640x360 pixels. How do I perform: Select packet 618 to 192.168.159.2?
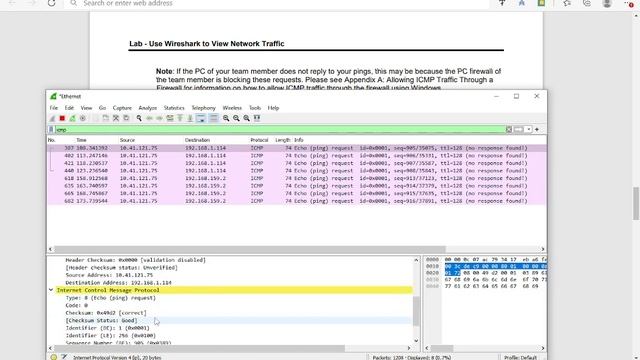[297, 178]
